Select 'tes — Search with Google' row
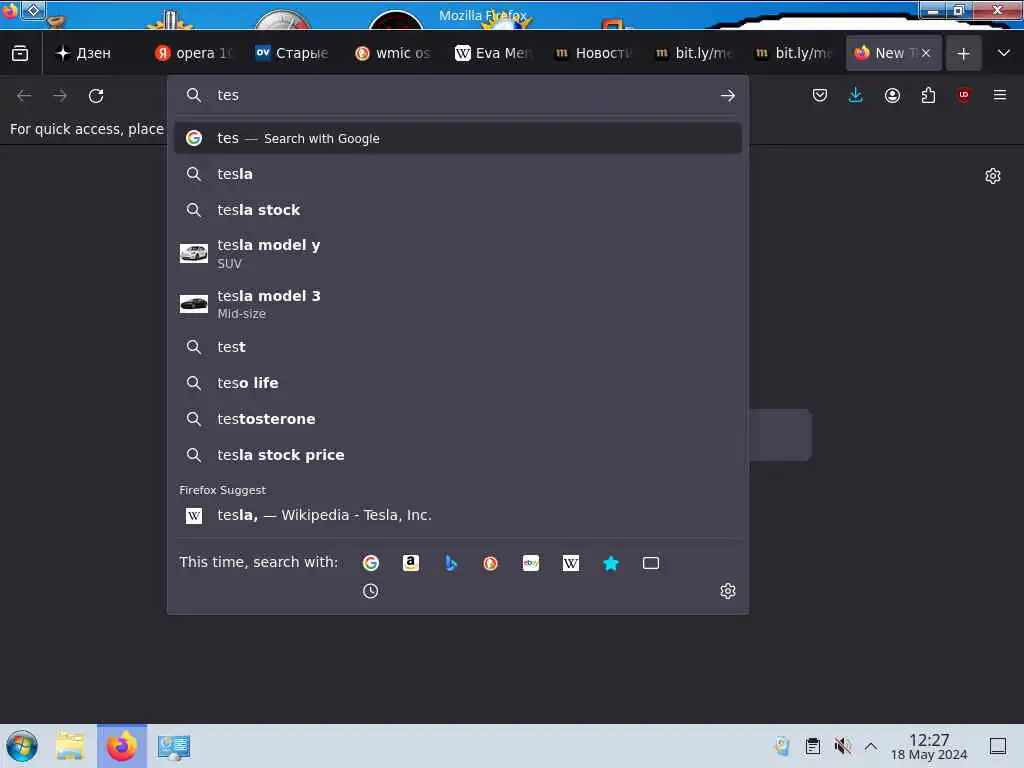The image size is (1024, 768). [458, 138]
